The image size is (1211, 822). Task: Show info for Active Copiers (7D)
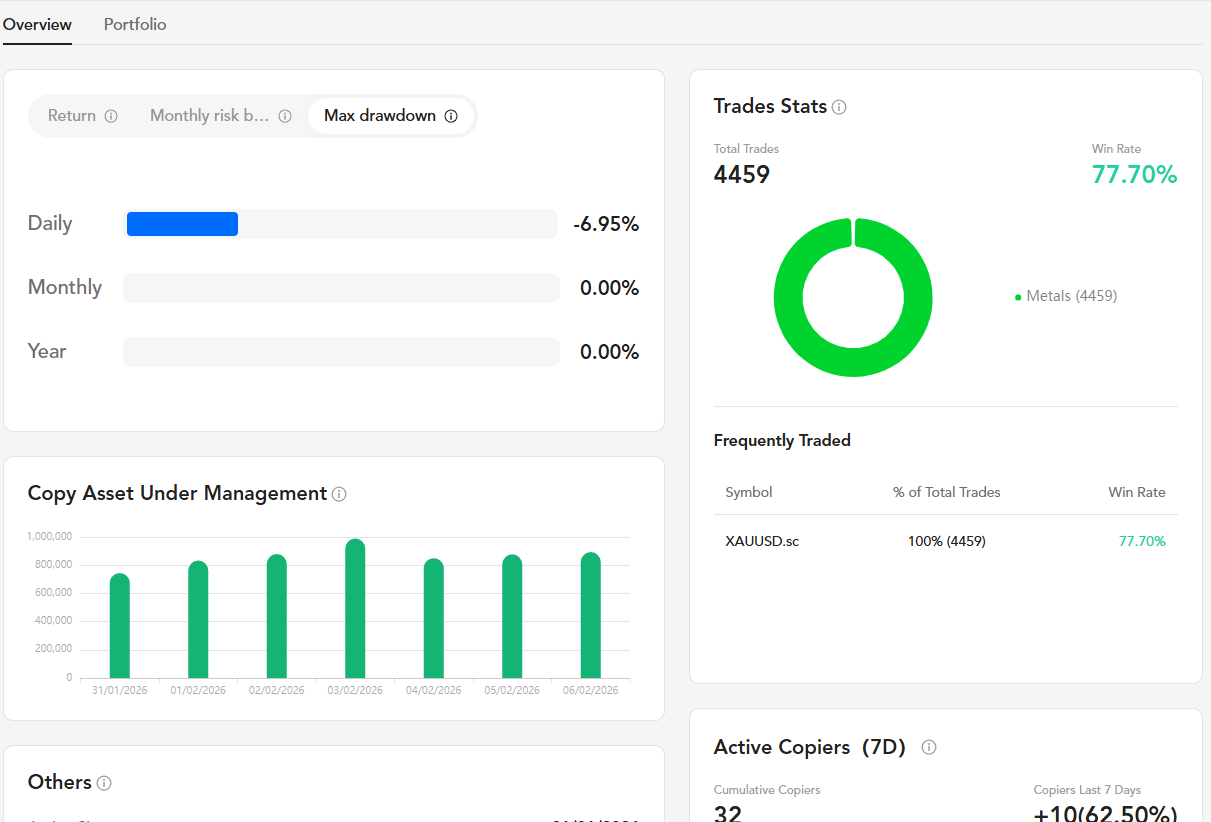[x=929, y=747]
